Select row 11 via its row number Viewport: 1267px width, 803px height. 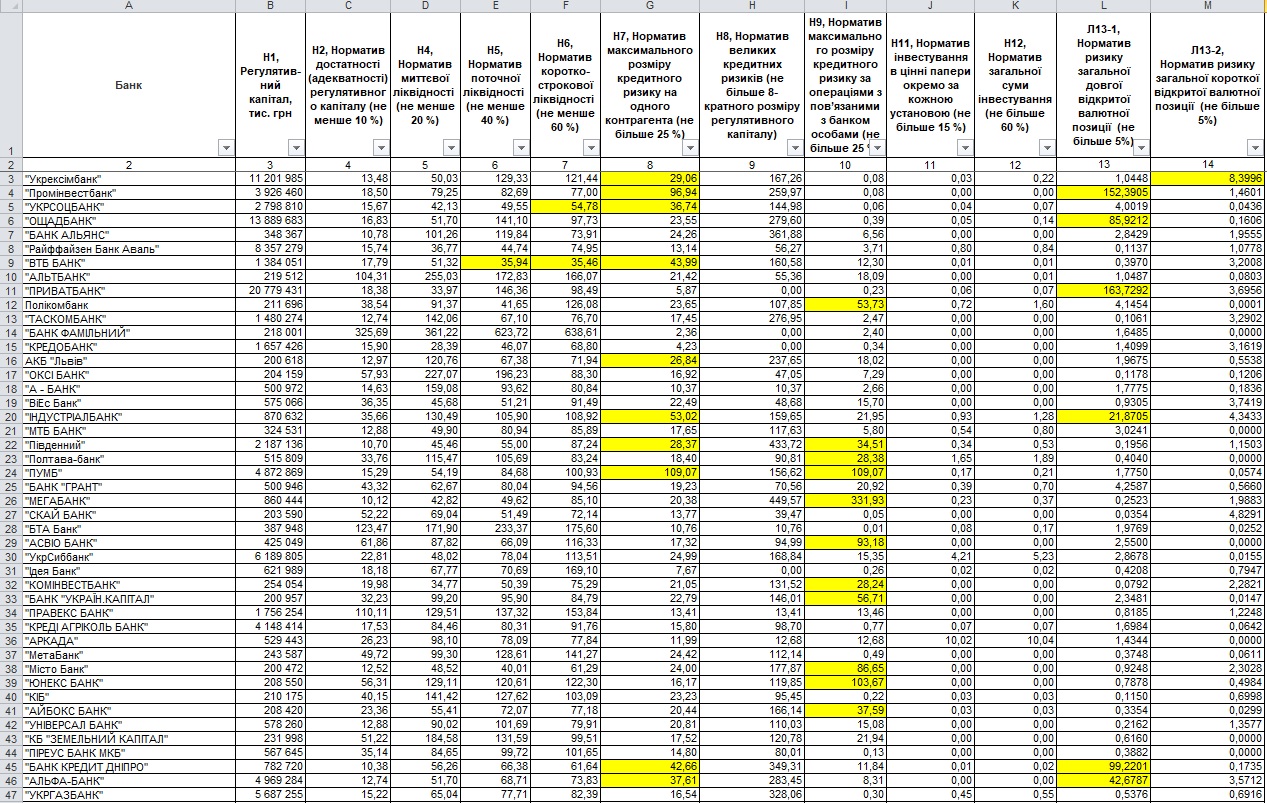tap(10, 290)
